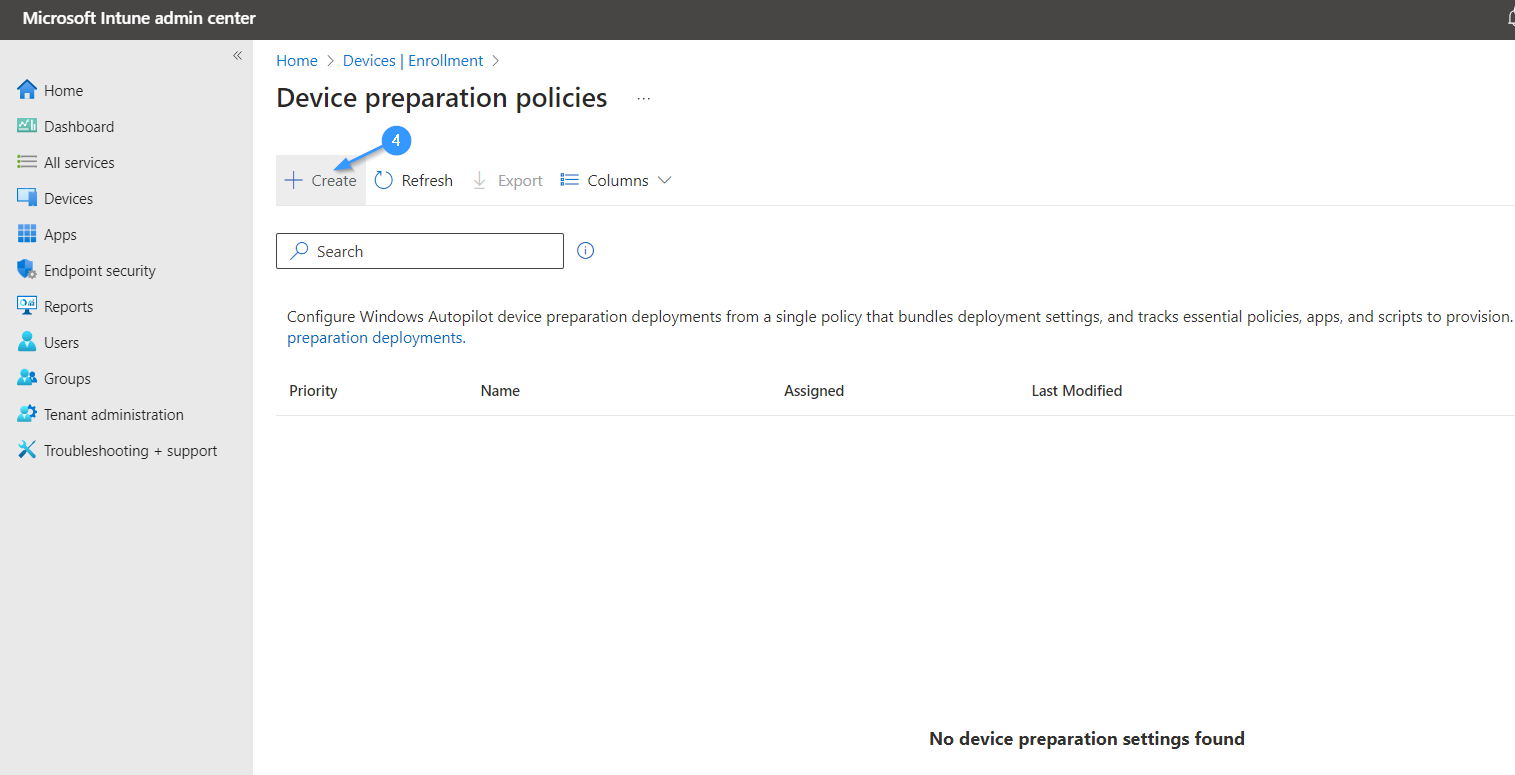Create a new device preparation policy
1515x775 pixels.
321,180
